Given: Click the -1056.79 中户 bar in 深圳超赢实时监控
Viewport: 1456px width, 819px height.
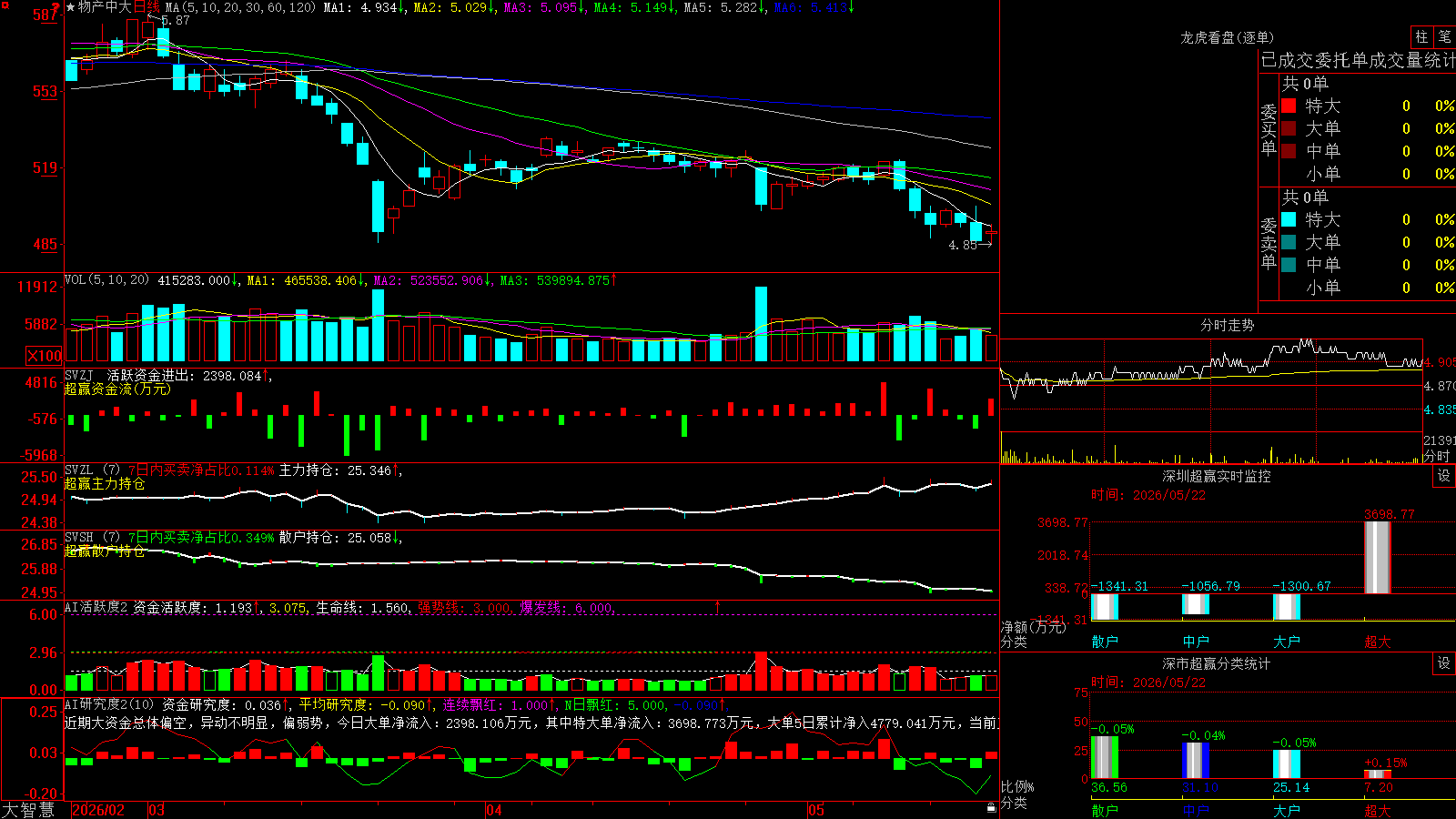Looking at the screenshot, I should click(x=1196, y=604).
